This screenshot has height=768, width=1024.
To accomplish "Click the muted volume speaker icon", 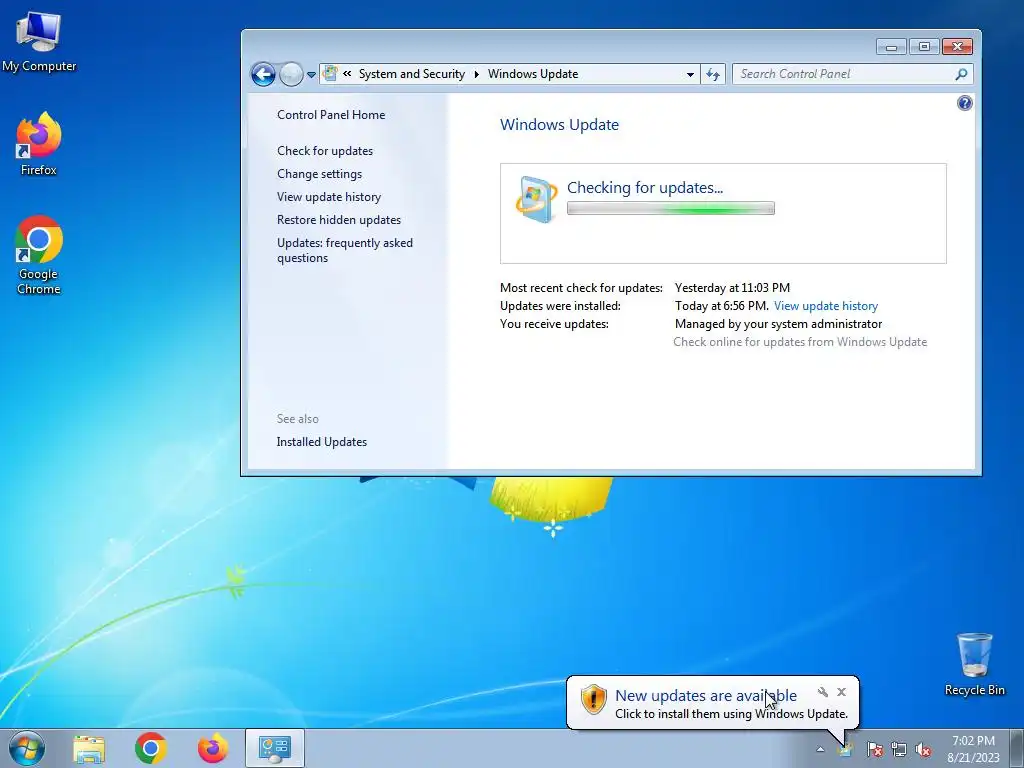I will pyautogui.click(x=923, y=750).
